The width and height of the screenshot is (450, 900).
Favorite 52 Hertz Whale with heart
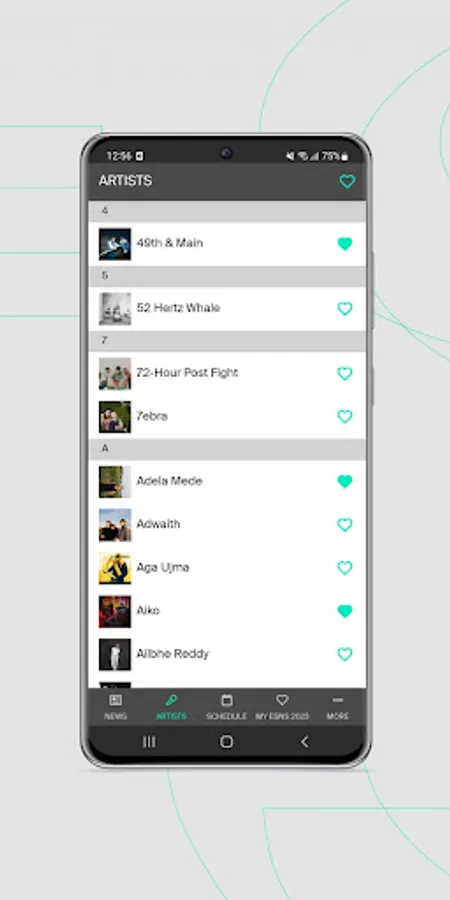[x=344, y=309]
